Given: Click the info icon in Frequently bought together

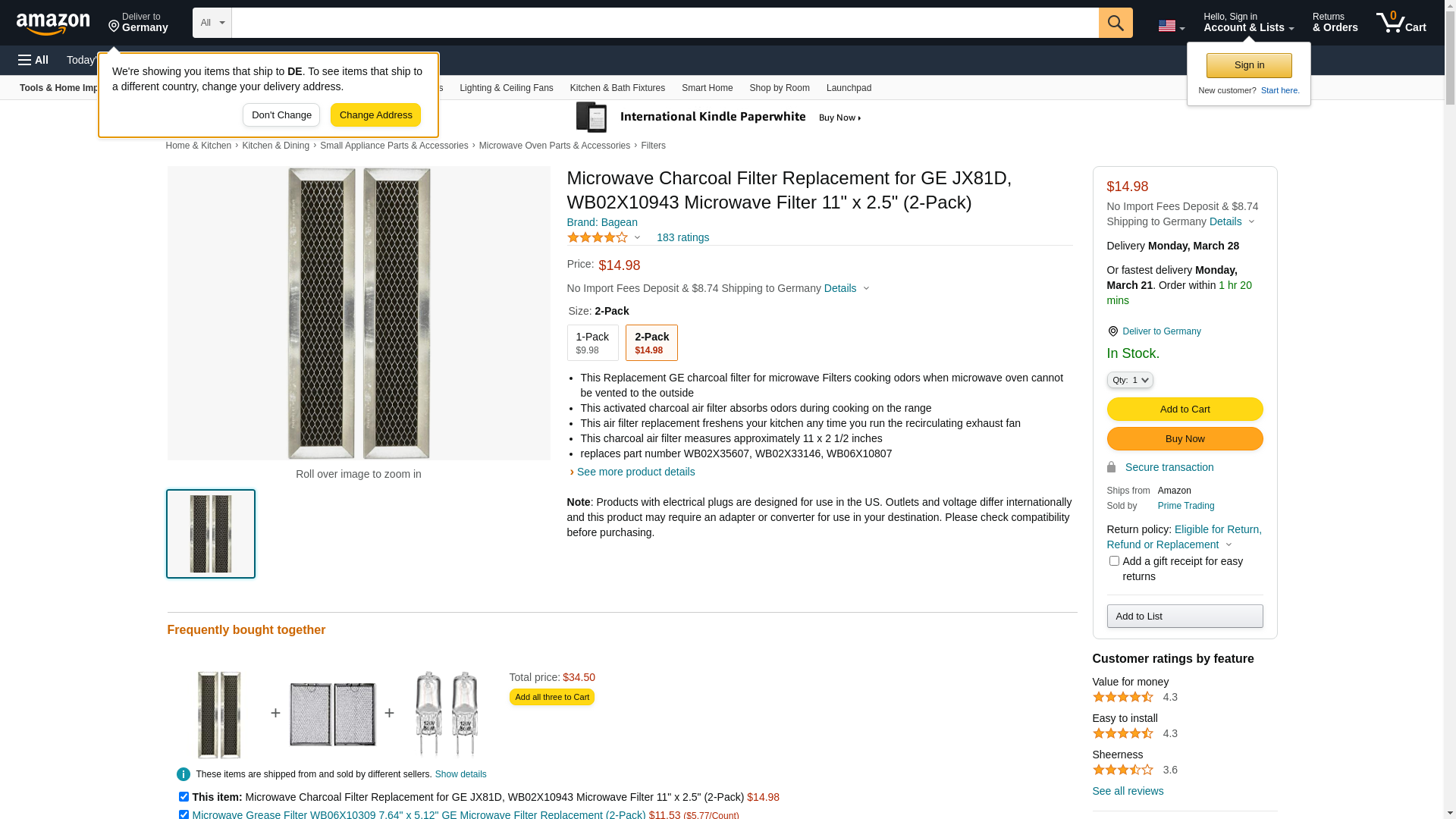Looking at the screenshot, I should coord(184,774).
